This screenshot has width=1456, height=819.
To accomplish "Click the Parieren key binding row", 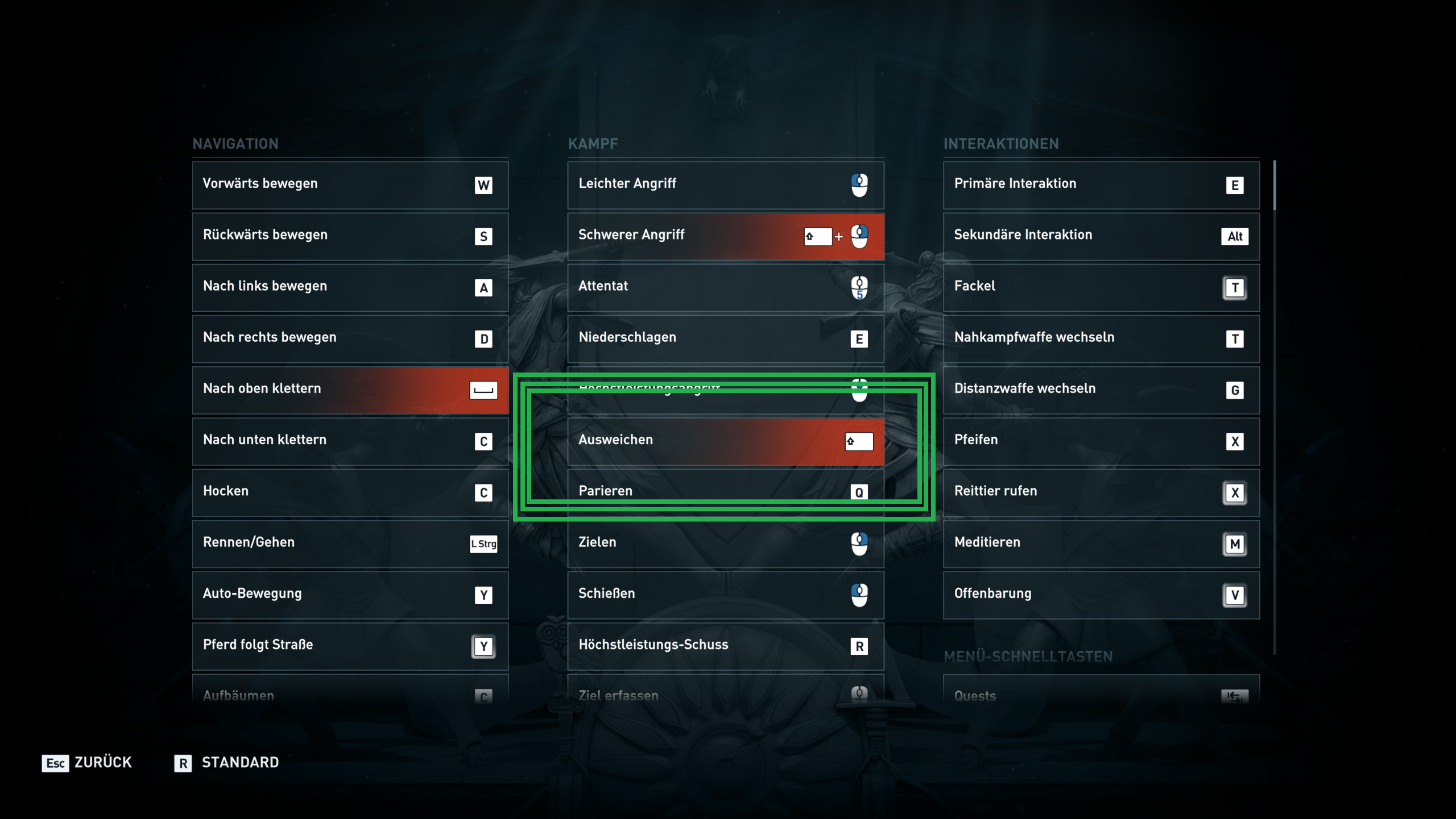I will 726,493.
